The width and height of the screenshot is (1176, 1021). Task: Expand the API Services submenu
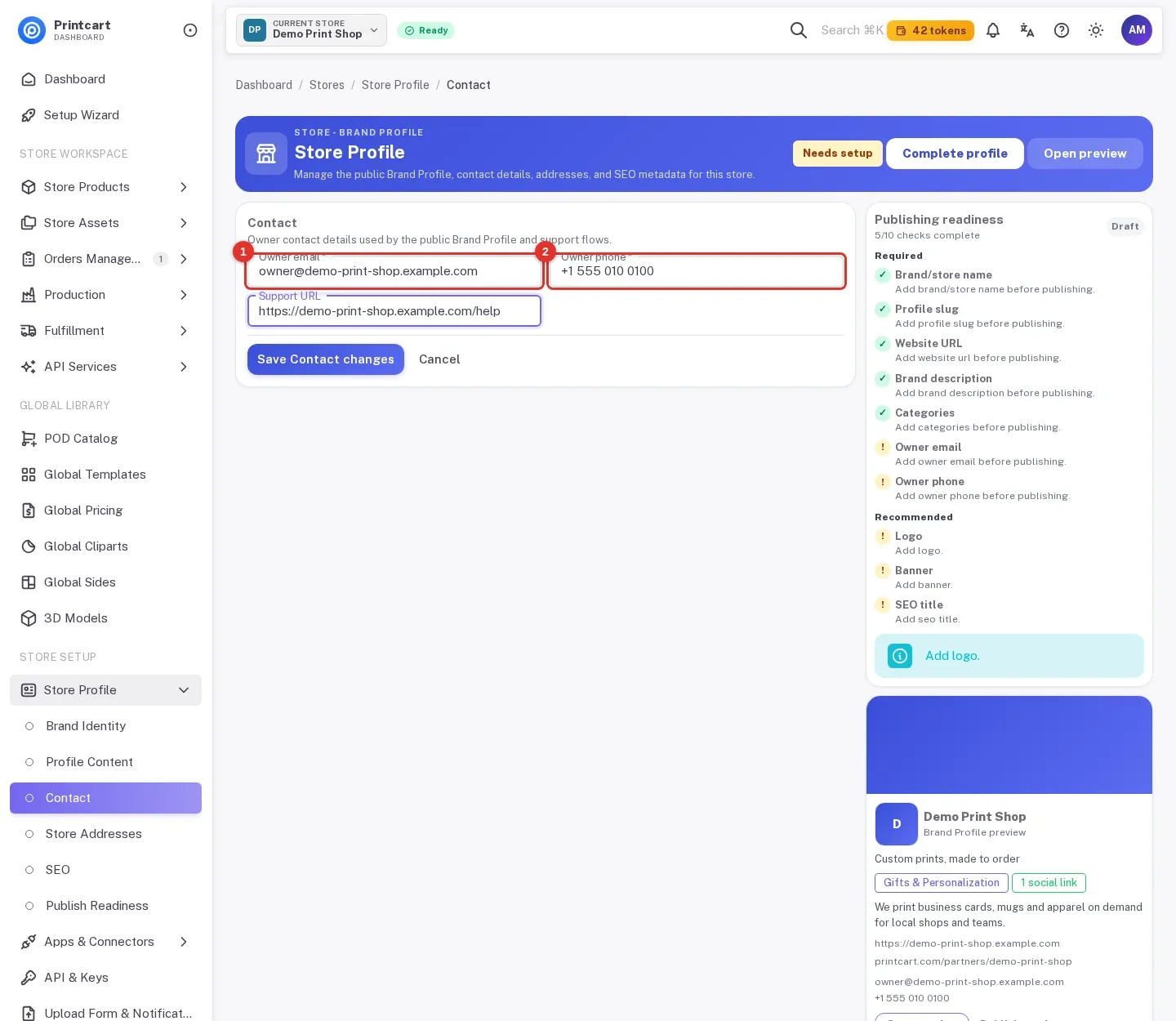pyautogui.click(x=184, y=367)
